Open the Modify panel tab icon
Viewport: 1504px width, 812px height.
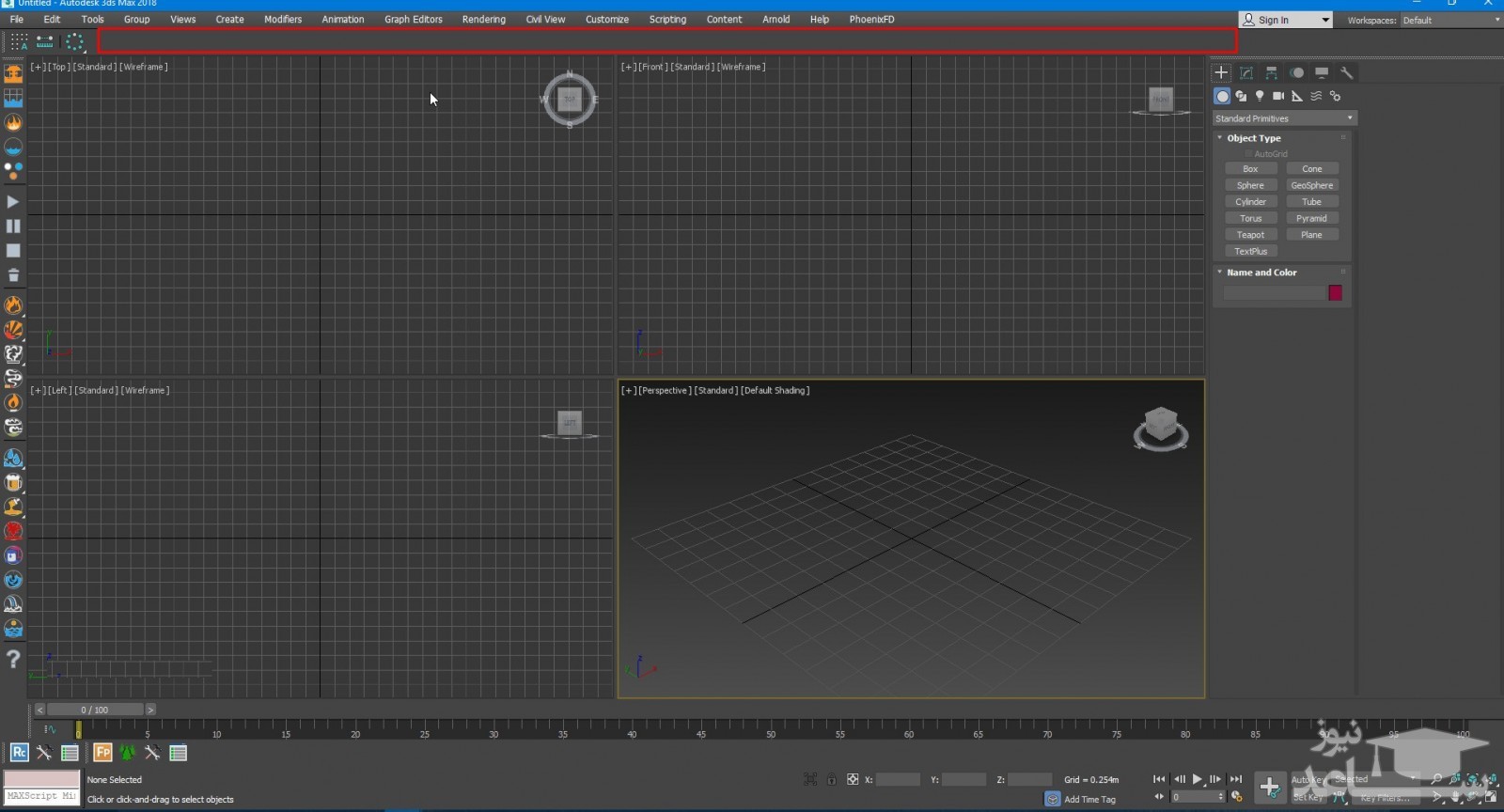point(1246,72)
